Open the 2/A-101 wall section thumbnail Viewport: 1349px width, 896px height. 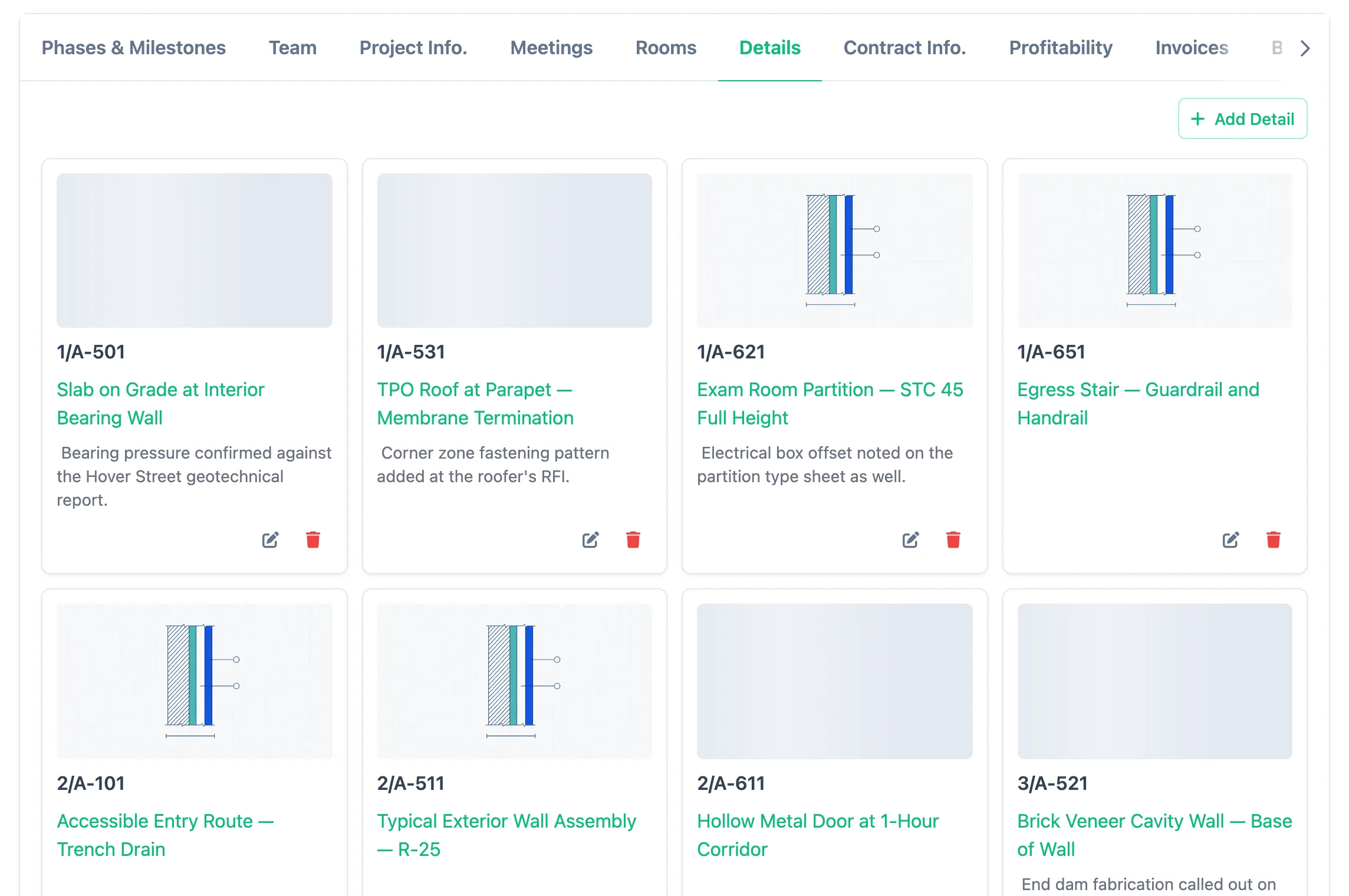195,681
